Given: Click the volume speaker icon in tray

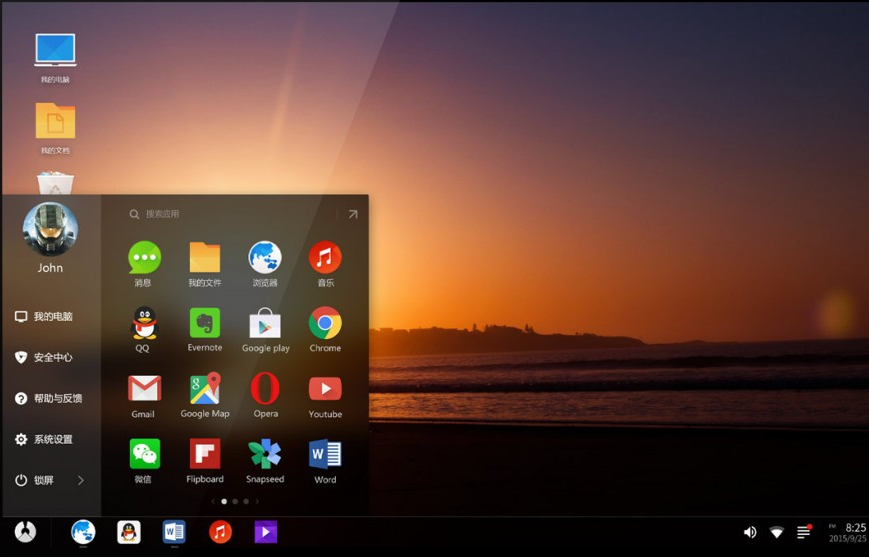Looking at the screenshot, I should pyautogui.click(x=750, y=533).
